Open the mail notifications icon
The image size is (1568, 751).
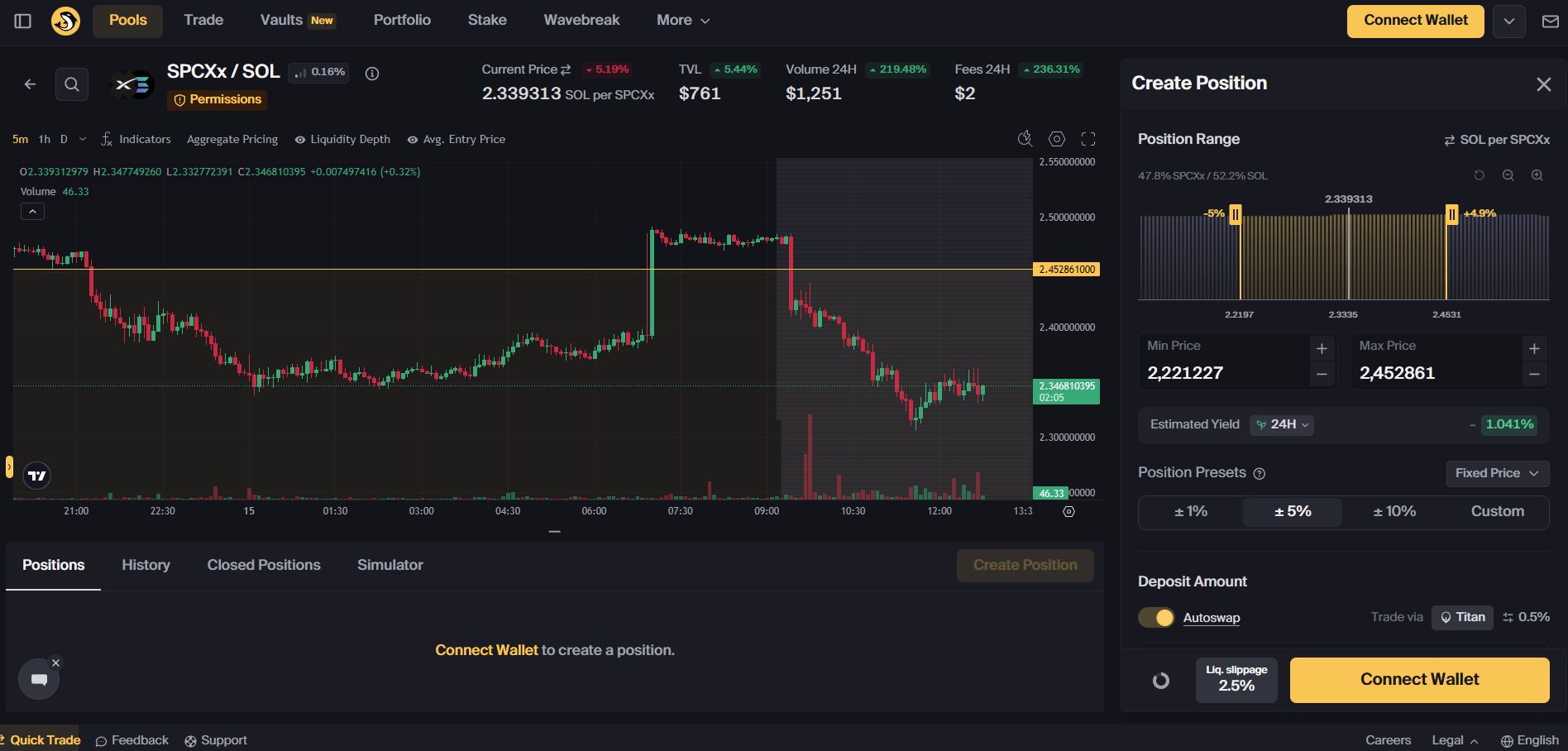coord(1551,22)
